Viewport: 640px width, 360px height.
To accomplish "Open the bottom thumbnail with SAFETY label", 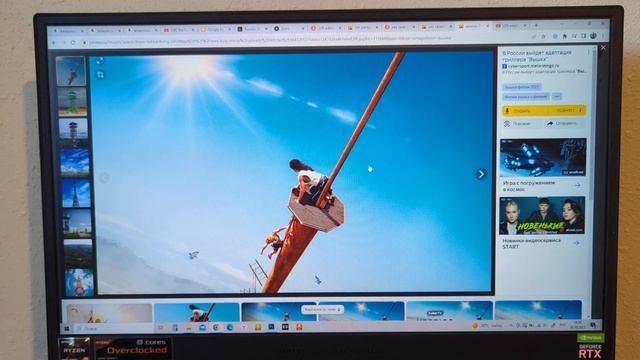I will 449,311.
